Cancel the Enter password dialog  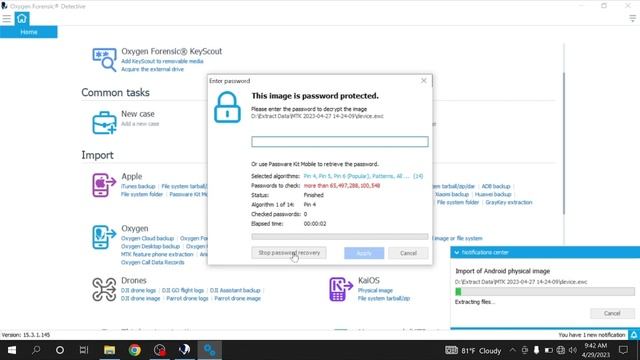pyautogui.click(x=408, y=253)
